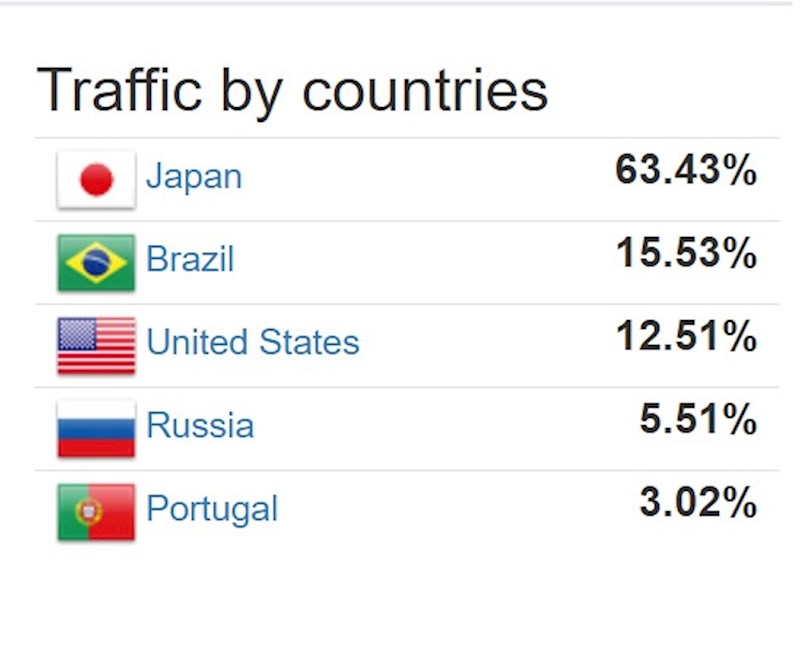Click the Portugal flag icon
The image size is (800, 655).
pyautogui.click(x=96, y=512)
